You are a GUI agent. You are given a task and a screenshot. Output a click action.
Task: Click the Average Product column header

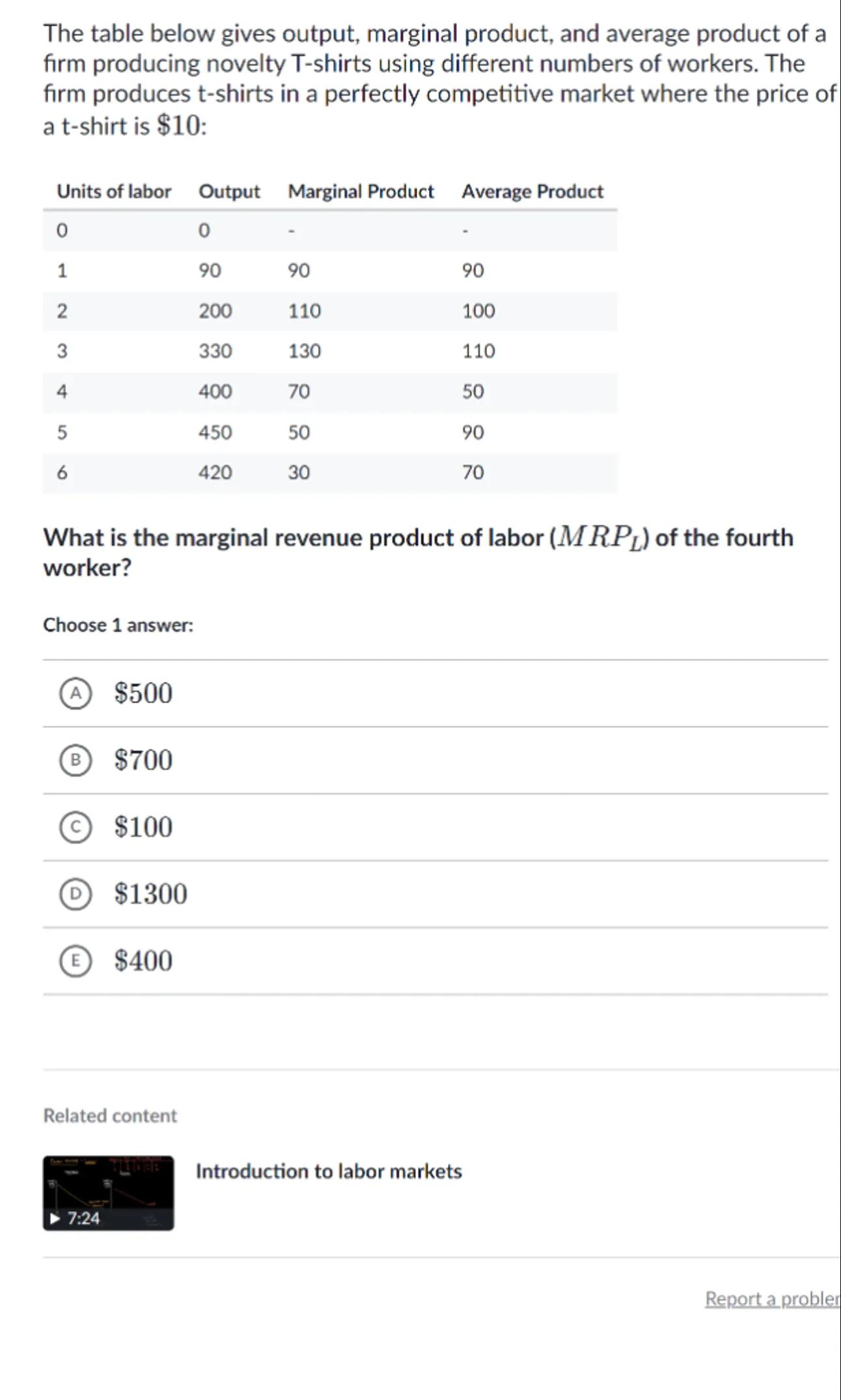532,191
